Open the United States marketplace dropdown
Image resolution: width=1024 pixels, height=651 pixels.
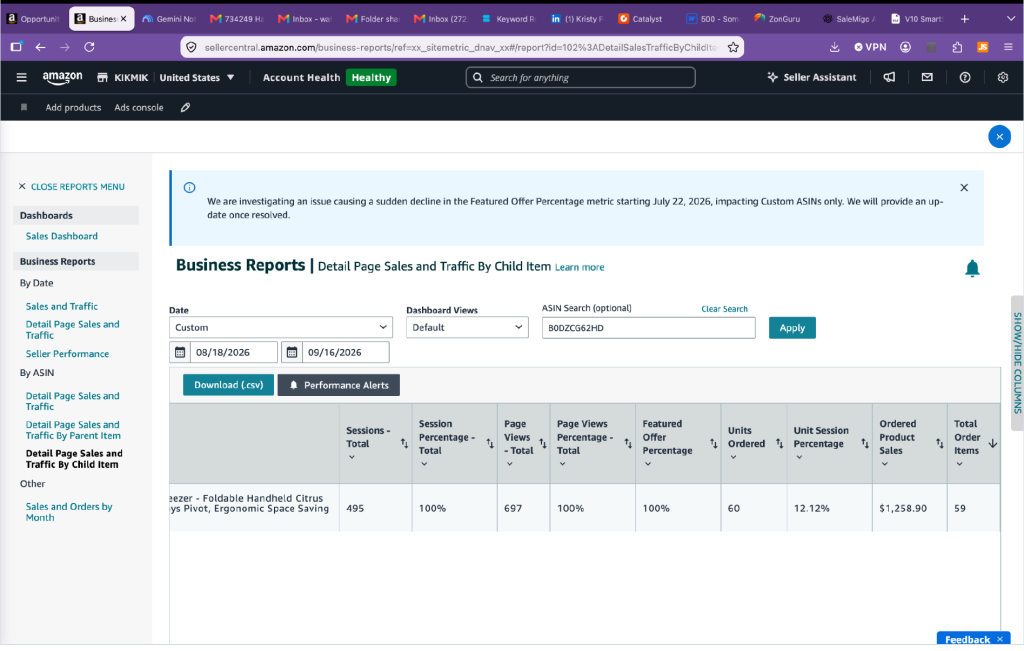197,78
